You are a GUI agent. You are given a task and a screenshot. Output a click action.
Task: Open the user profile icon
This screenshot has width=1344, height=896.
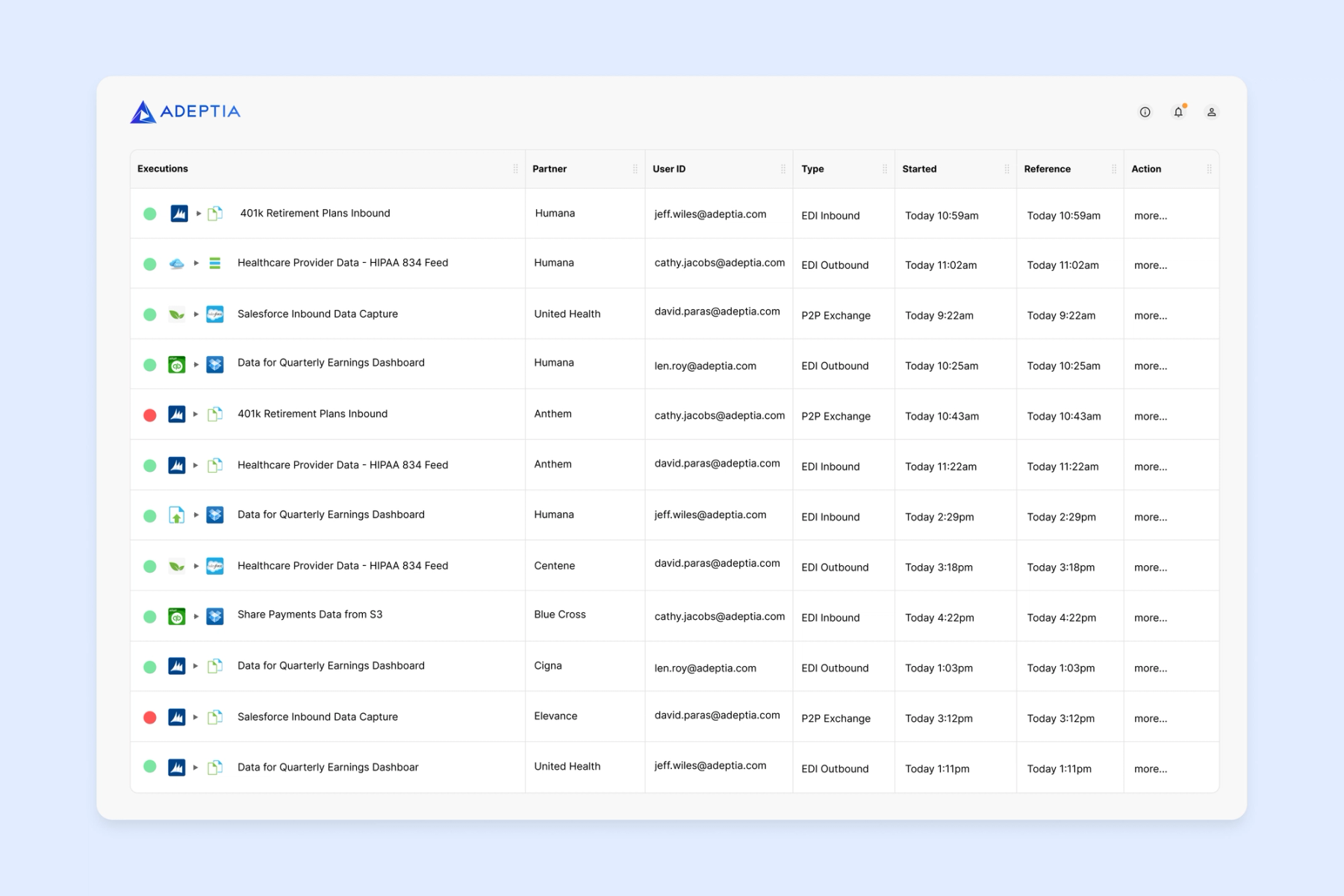(1211, 112)
